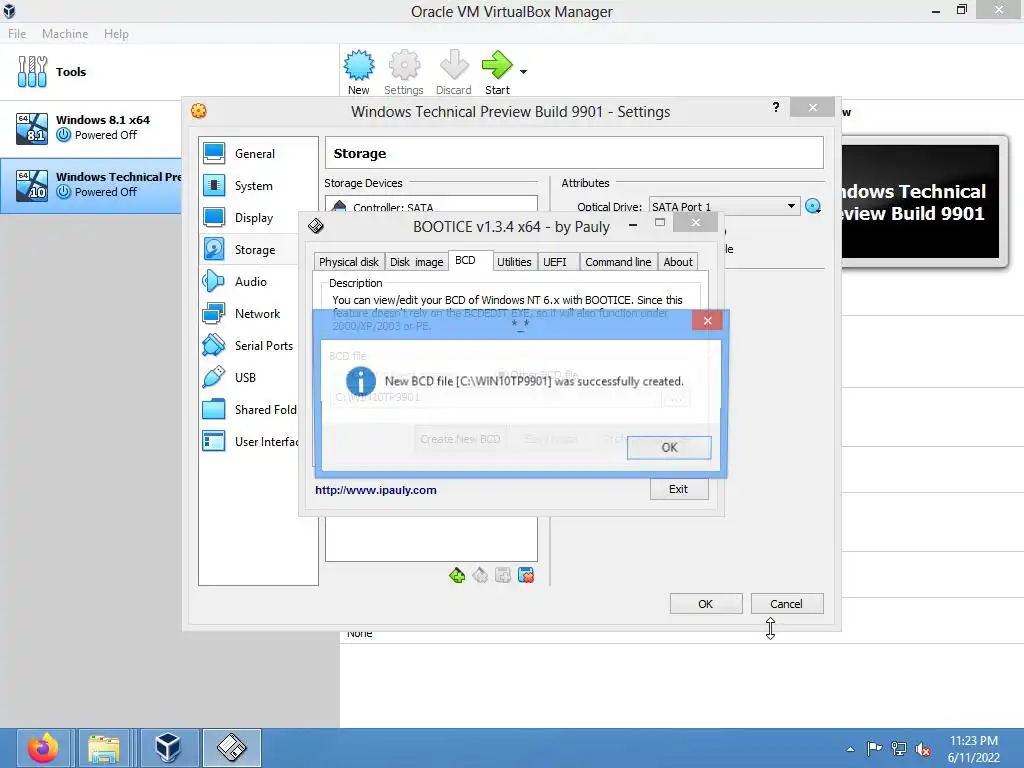Click the add controller icon below storage tree
This screenshot has width=1024, height=768.
(x=457, y=575)
